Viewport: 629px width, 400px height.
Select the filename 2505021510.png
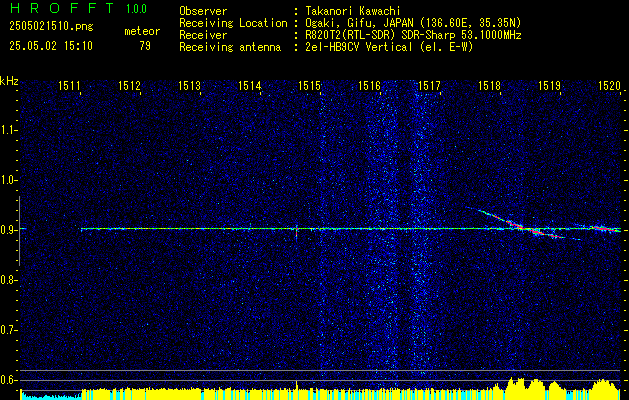point(51,27)
